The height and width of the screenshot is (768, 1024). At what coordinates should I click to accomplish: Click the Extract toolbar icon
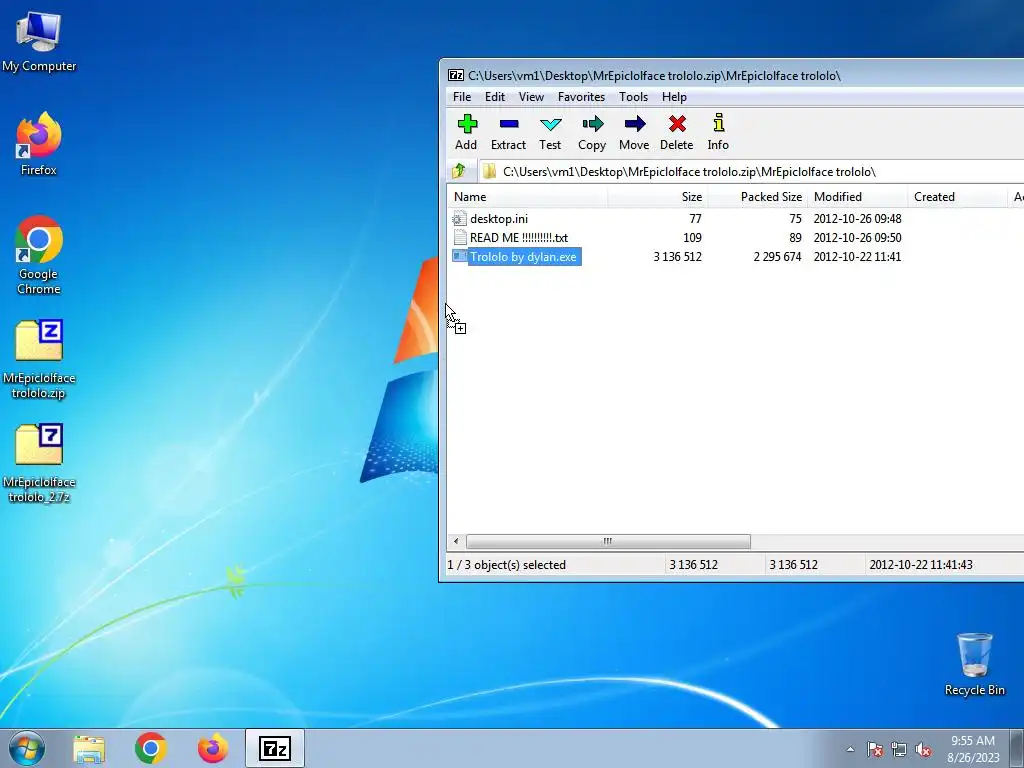[509, 124]
